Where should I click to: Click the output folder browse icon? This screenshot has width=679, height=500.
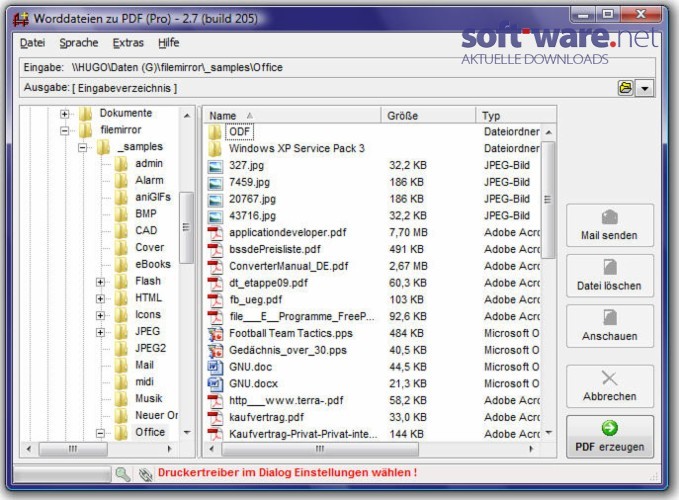click(625, 88)
